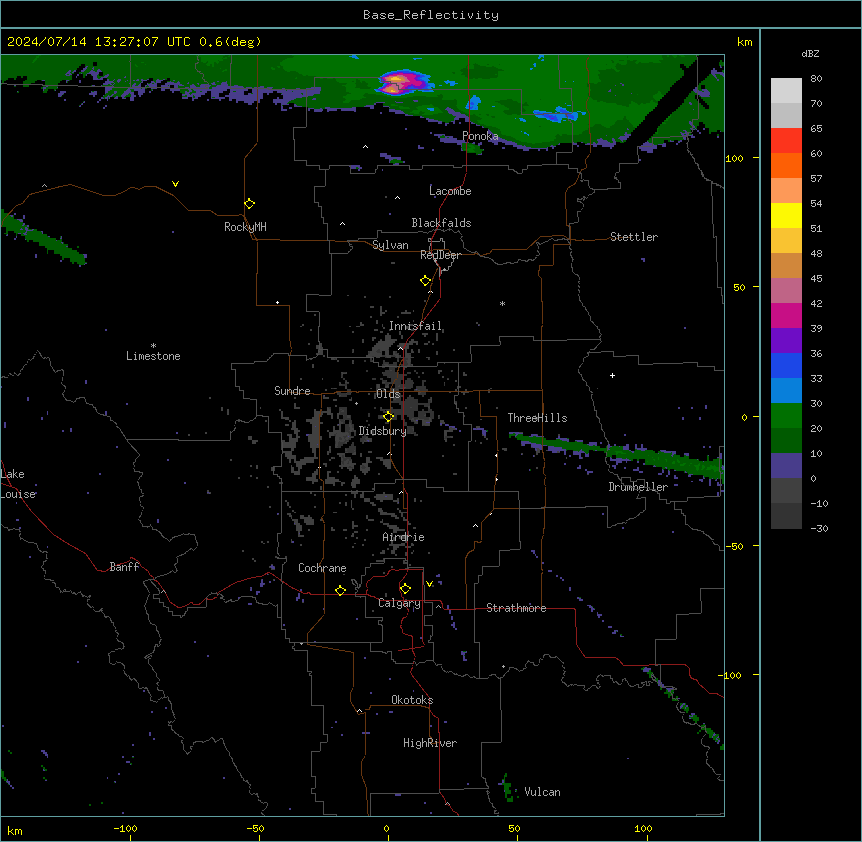Select the purple 36-39 dBZ legend swatch
Image resolution: width=862 pixels, height=842 pixels.
786,340
